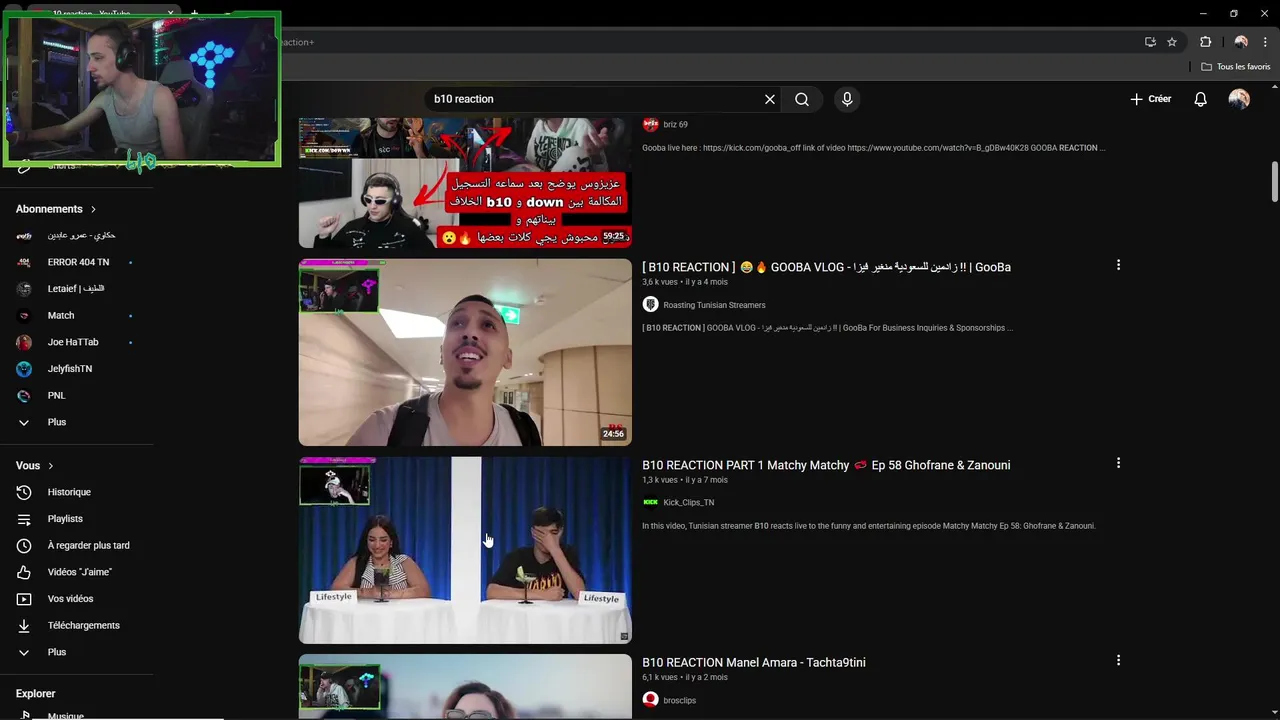This screenshot has width=1280, height=720.
Task: Click the install app icon in address bar
Action: [1150, 42]
